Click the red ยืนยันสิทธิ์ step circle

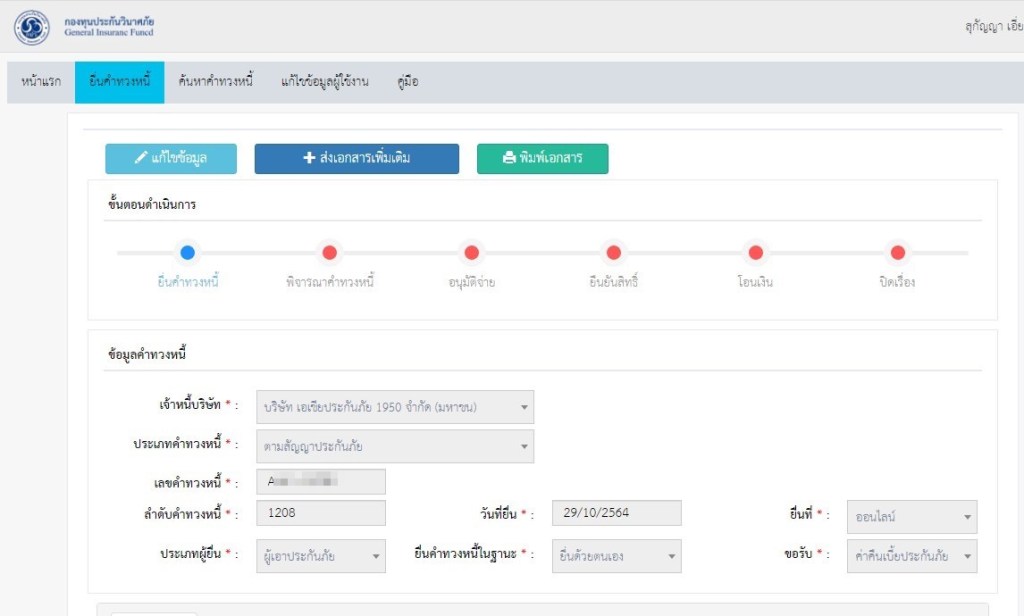tap(613, 253)
